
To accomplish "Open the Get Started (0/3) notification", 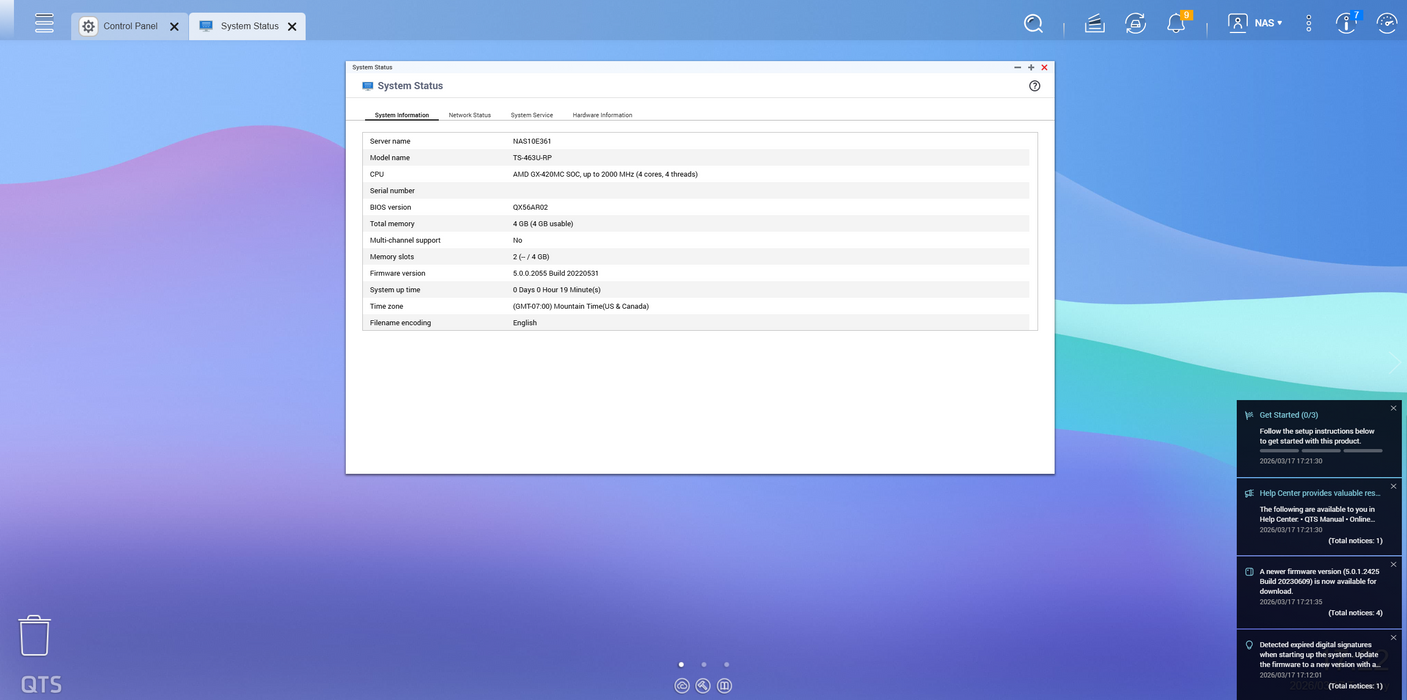I will (1288, 415).
